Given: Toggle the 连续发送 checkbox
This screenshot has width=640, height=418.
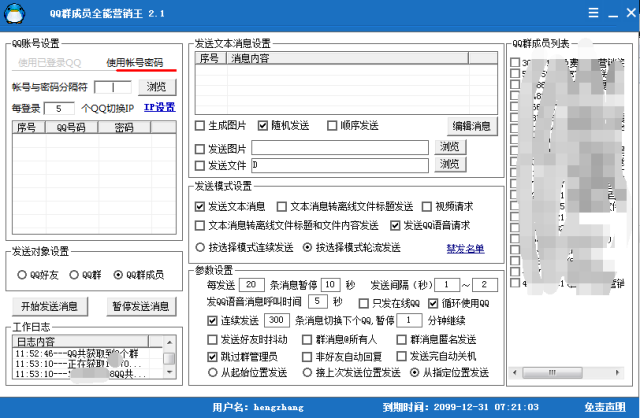Looking at the screenshot, I should (x=212, y=320).
